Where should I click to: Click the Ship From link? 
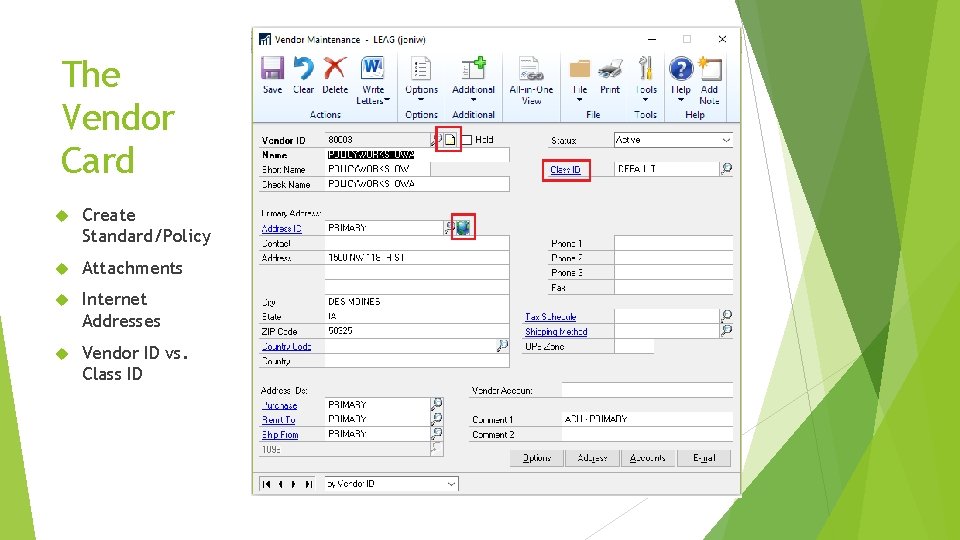pyautogui.click(x=280, y=435)
